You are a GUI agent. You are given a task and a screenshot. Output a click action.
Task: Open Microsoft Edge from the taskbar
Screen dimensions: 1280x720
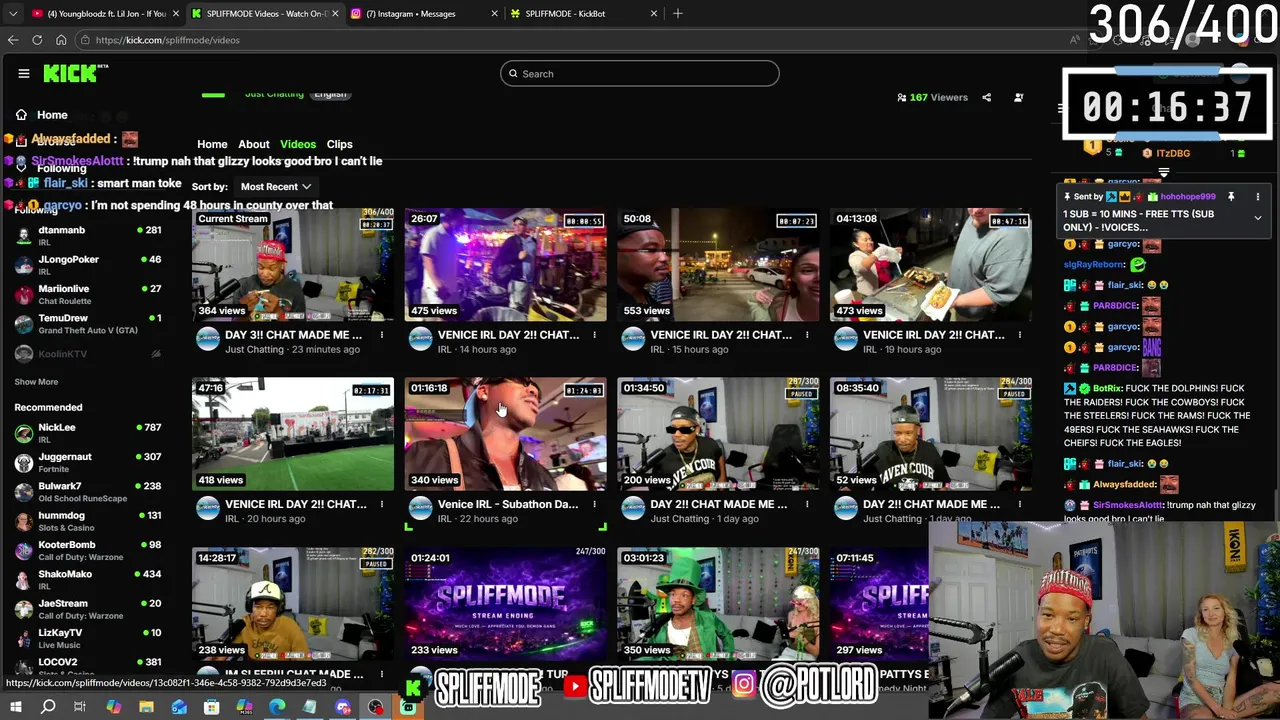(x=277, y=707)
